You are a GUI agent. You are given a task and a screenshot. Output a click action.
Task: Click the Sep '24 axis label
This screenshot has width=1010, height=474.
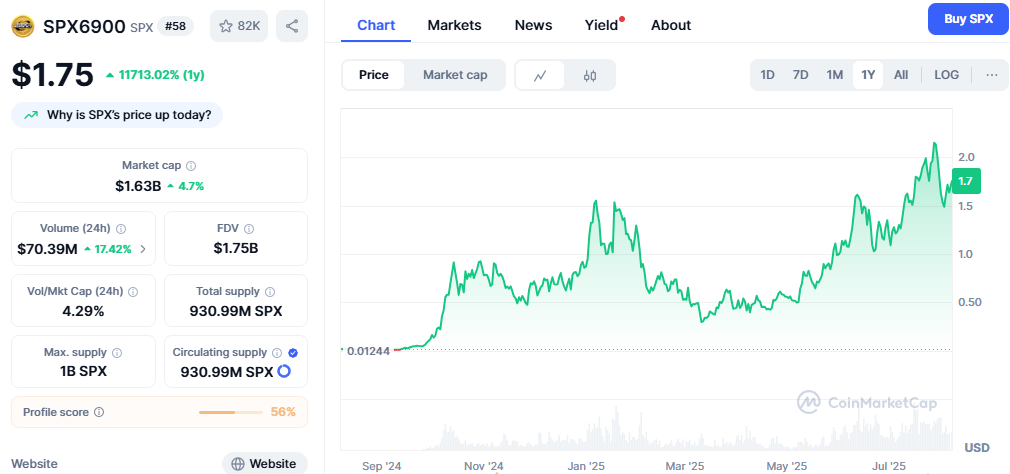tap(381, 466)
